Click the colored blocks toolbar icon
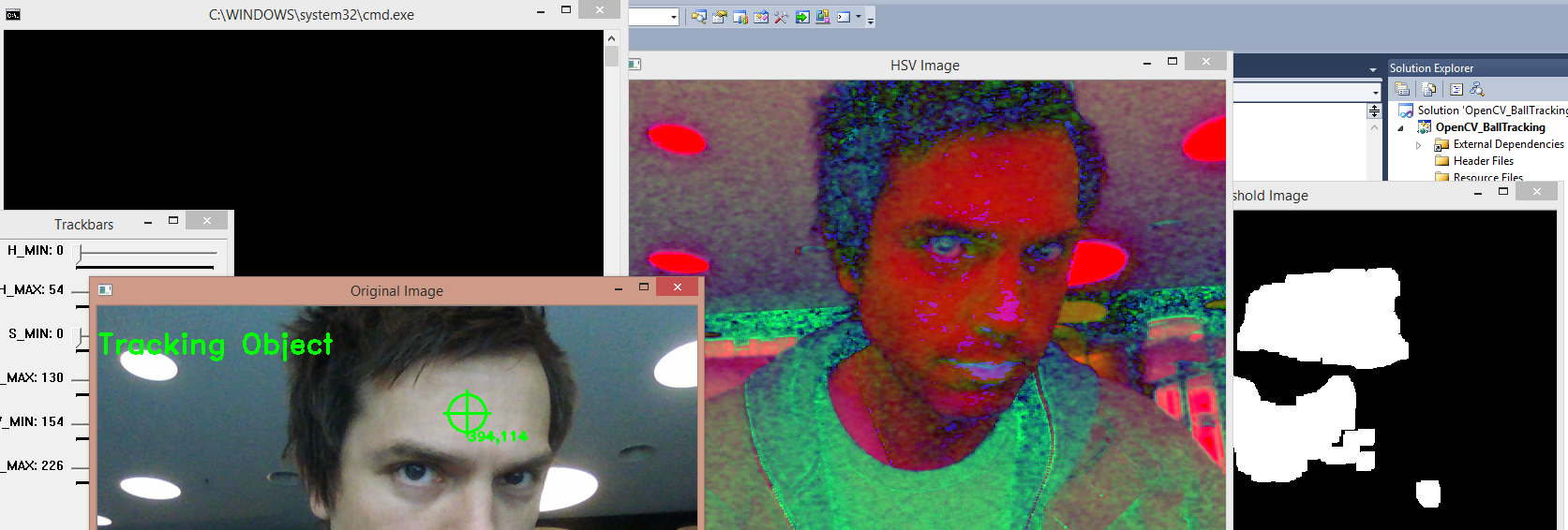Viewport: 1568px width, 530px height. [823, 17]
